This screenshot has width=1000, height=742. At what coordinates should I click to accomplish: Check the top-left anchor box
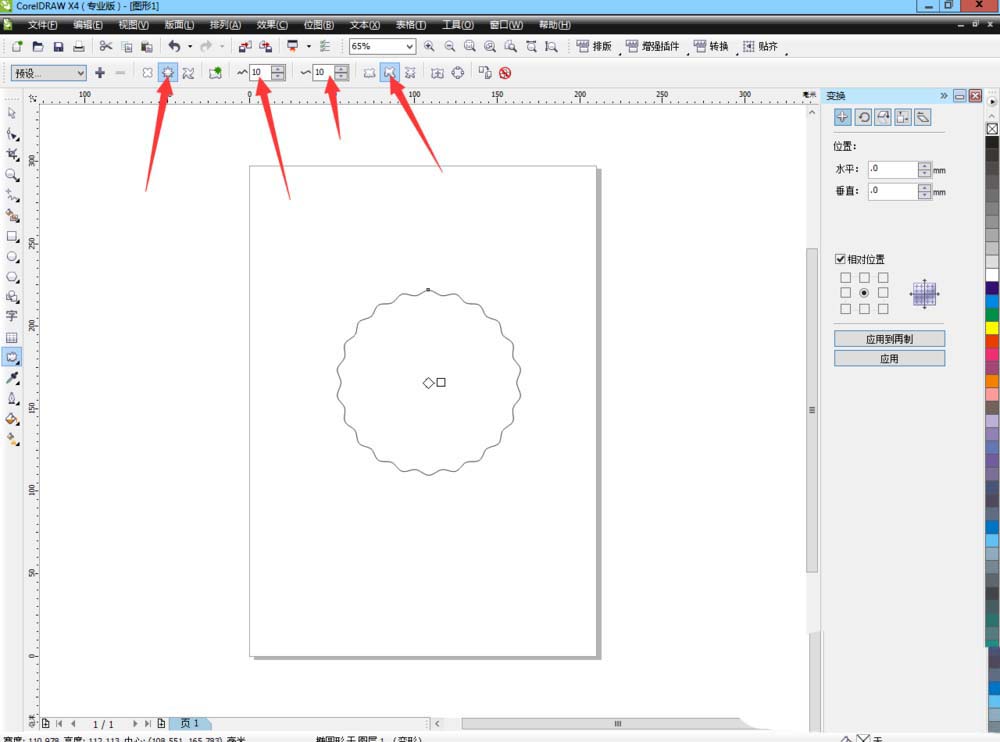coord(845,277)
